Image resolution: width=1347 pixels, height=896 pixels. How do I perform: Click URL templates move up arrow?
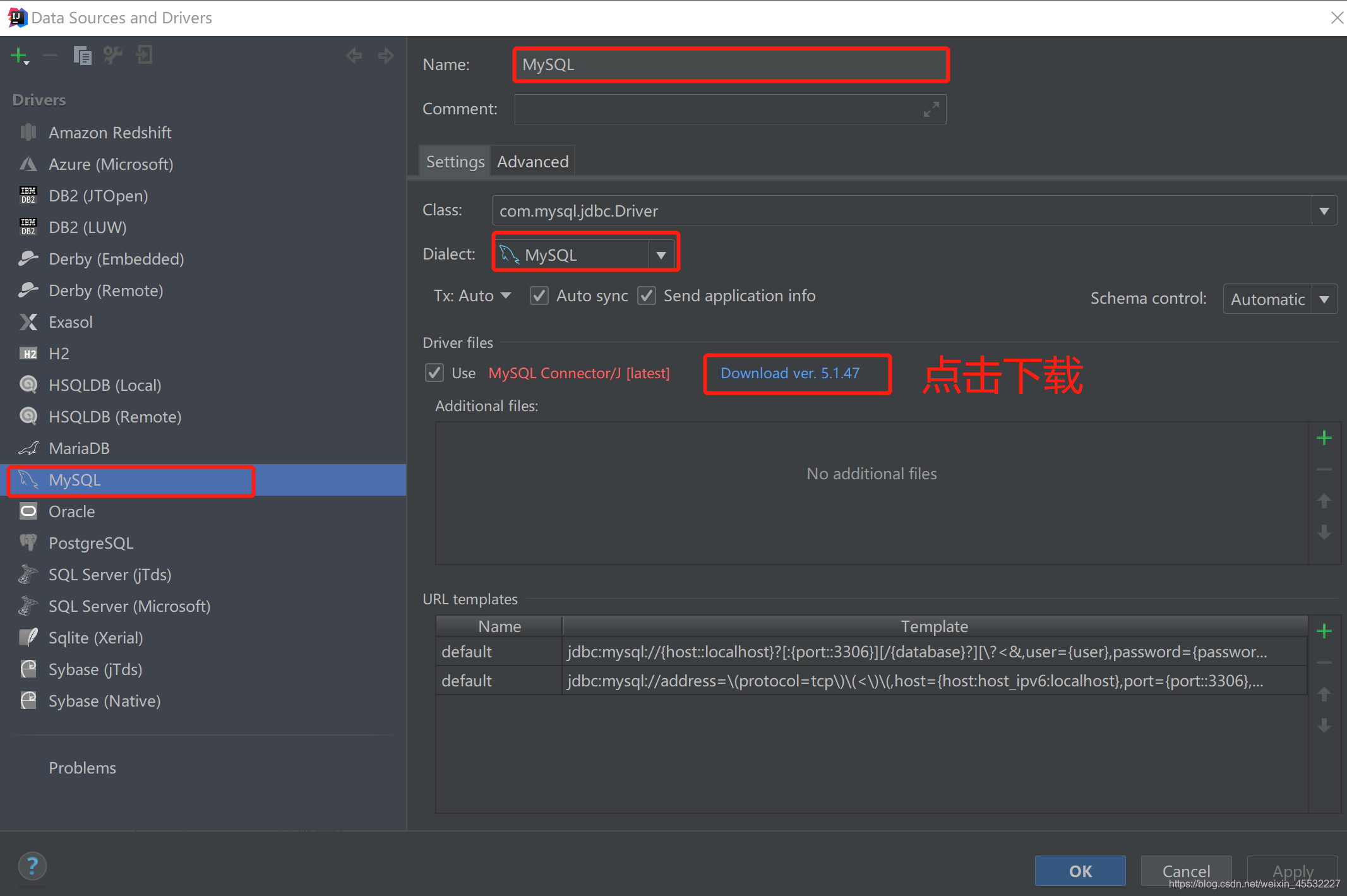[x=1324, y=694]
